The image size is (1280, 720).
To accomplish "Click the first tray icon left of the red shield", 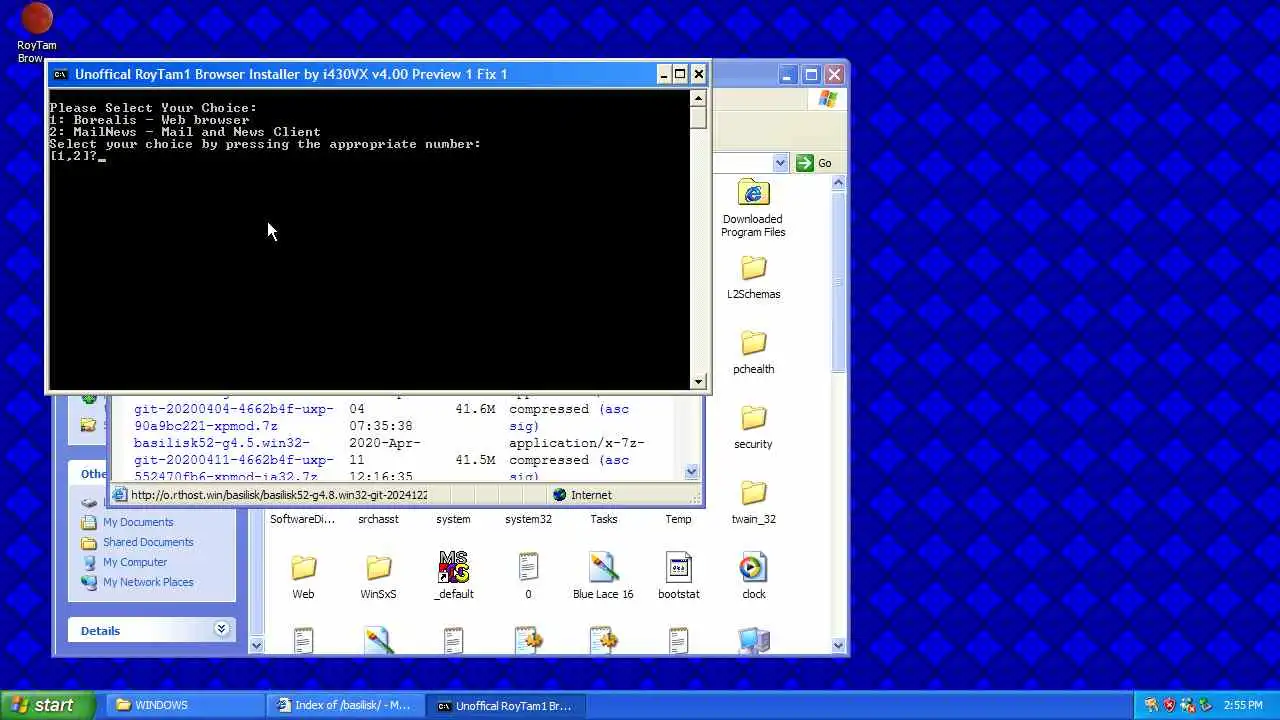I will 1151,705.
